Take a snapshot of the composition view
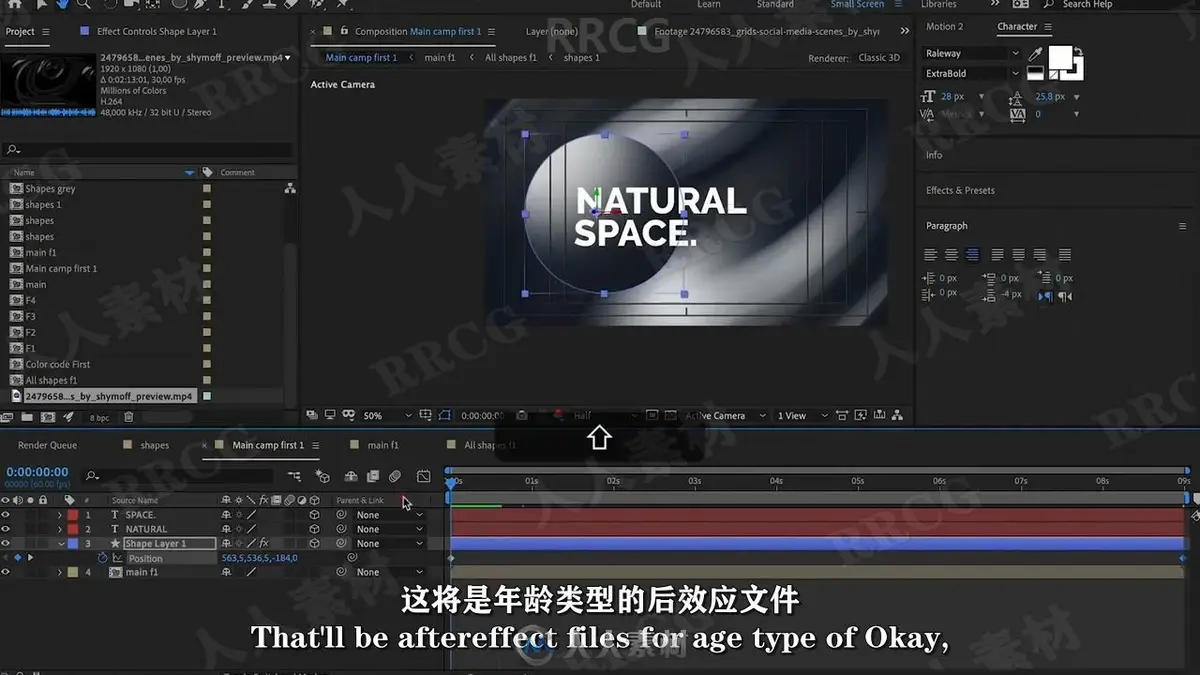The height and width of the screenshot is (675, 1200). point(521,415)
